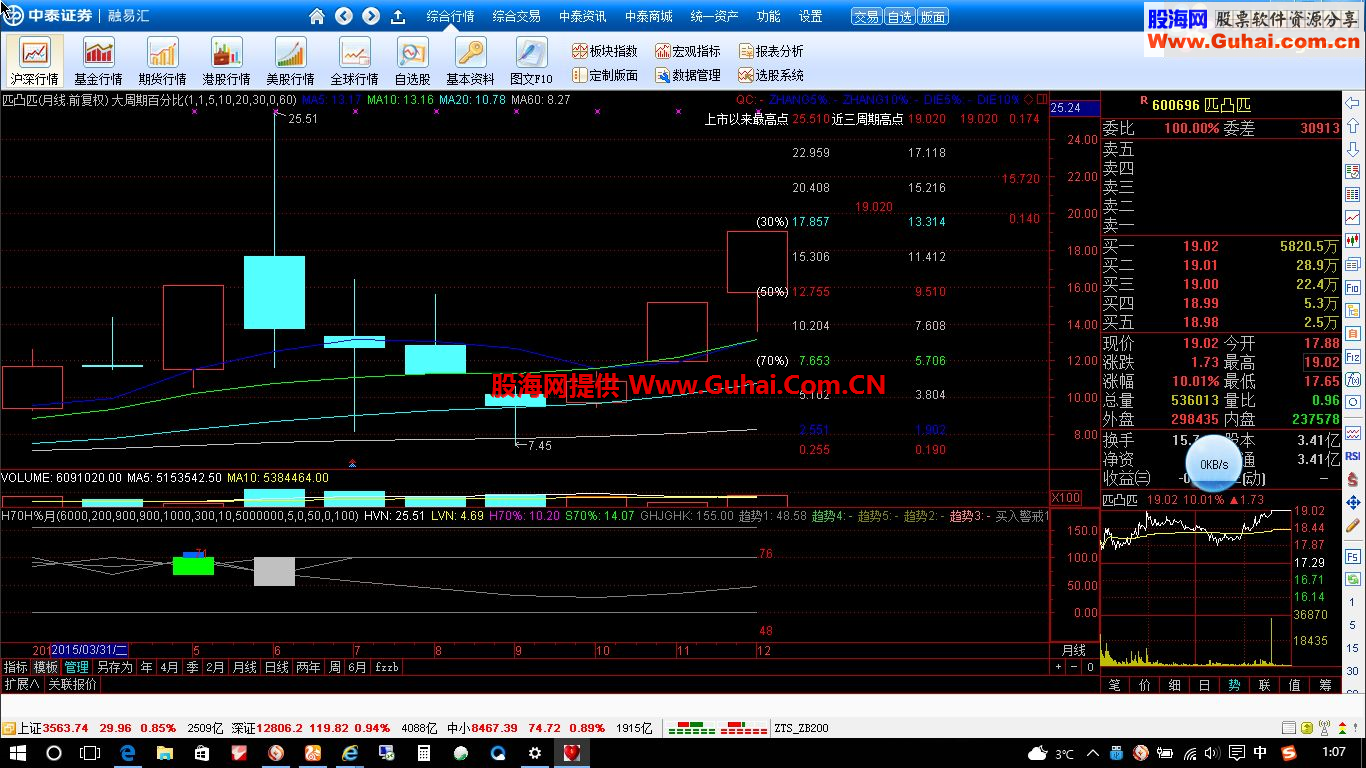Click the 交易 button in title bar
The image size is (1366, 768).
point(866,17)
